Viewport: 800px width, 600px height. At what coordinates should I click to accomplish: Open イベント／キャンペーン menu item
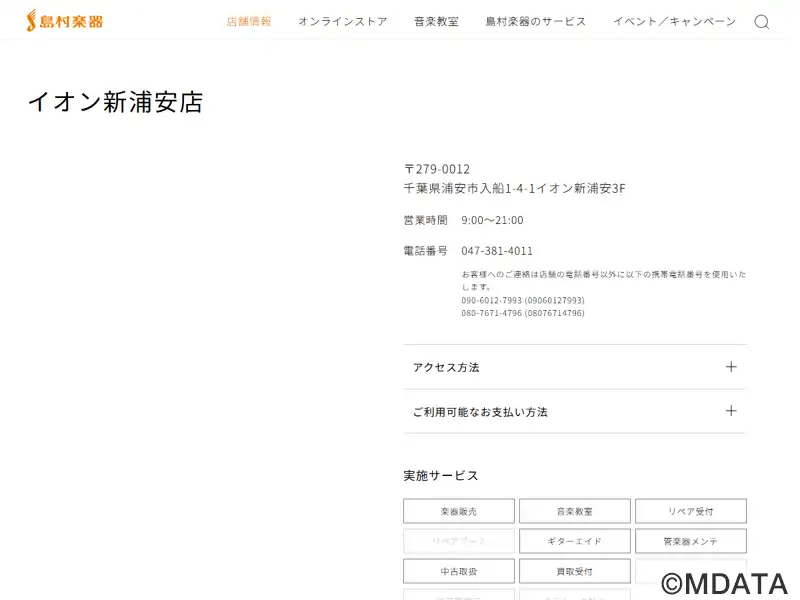[674, 21]
